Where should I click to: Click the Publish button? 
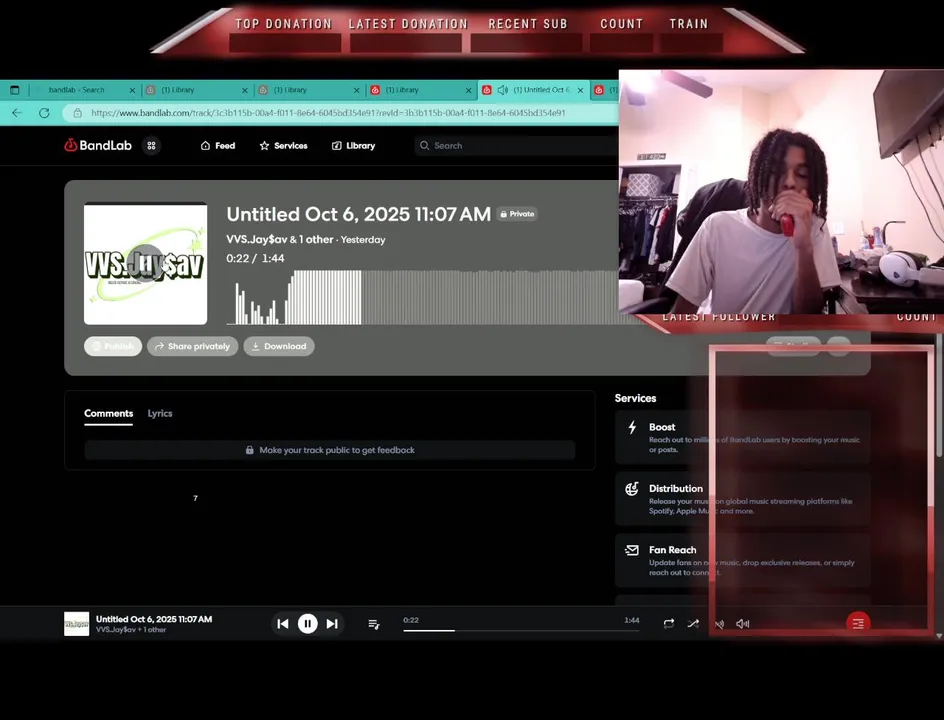pos(113,346)
